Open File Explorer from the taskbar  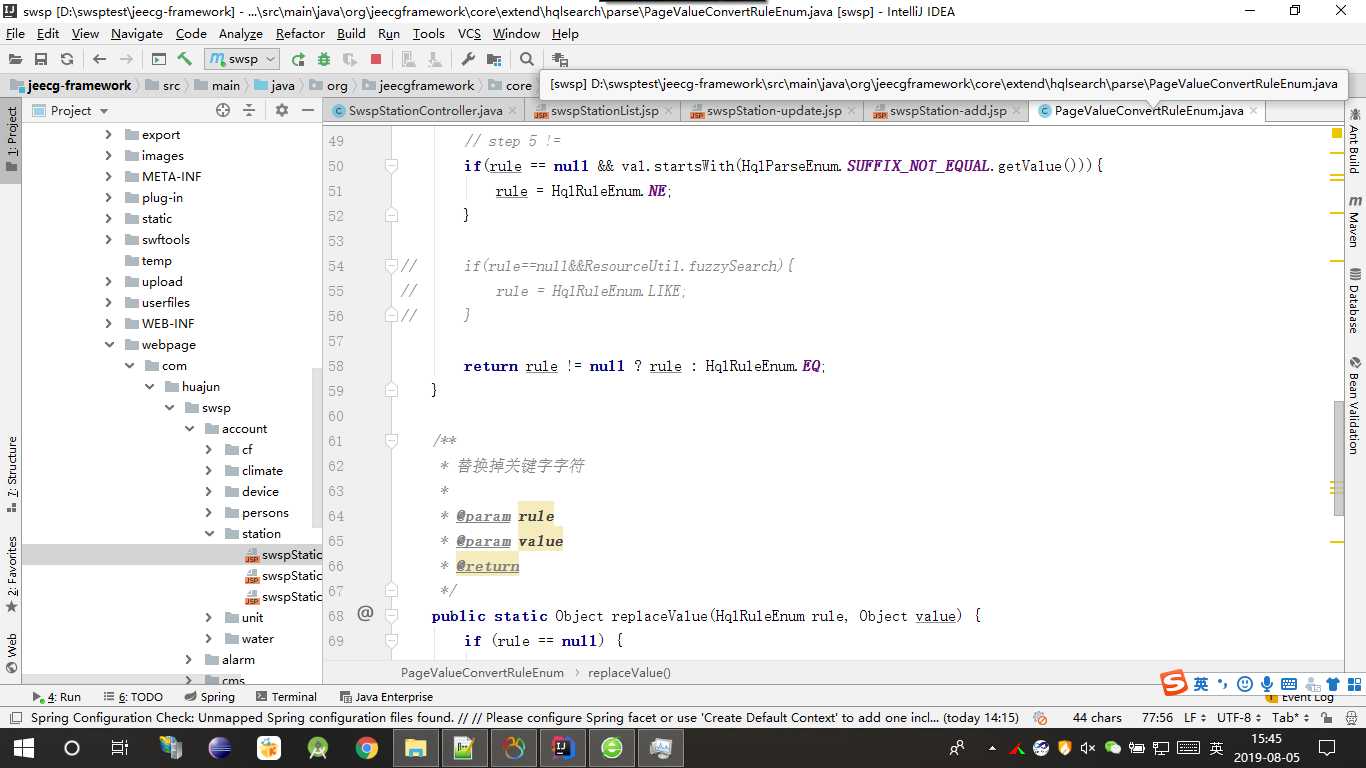click(416, 747)
